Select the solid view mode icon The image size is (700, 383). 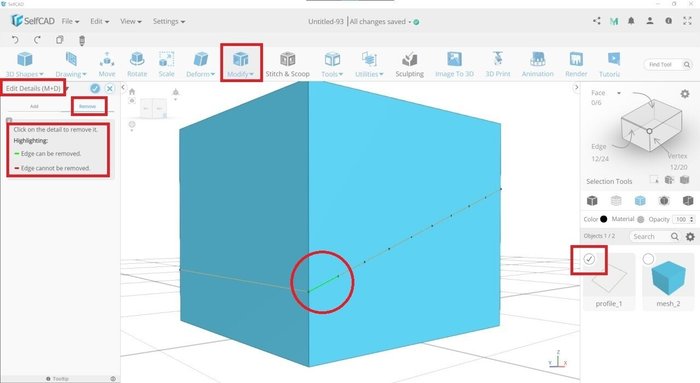pyautogui.click(x=592, y=200)
